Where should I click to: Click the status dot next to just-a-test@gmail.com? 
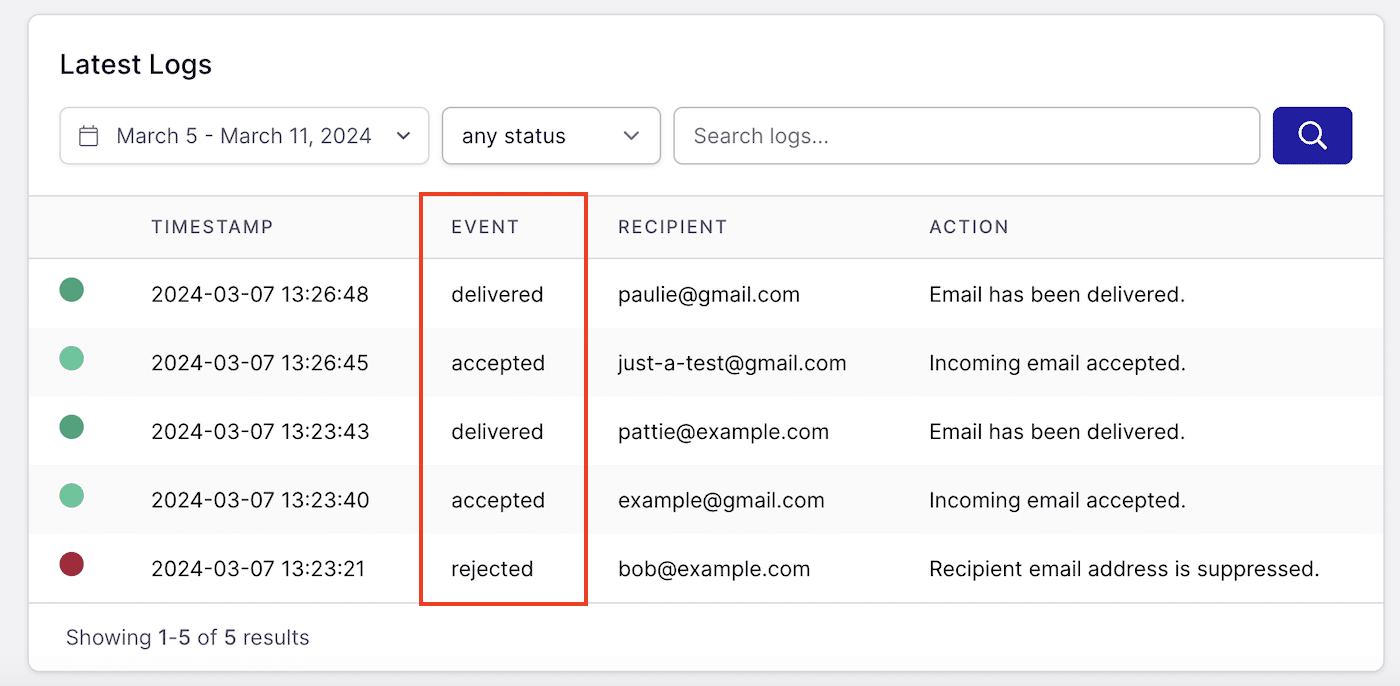coord(71,357)
